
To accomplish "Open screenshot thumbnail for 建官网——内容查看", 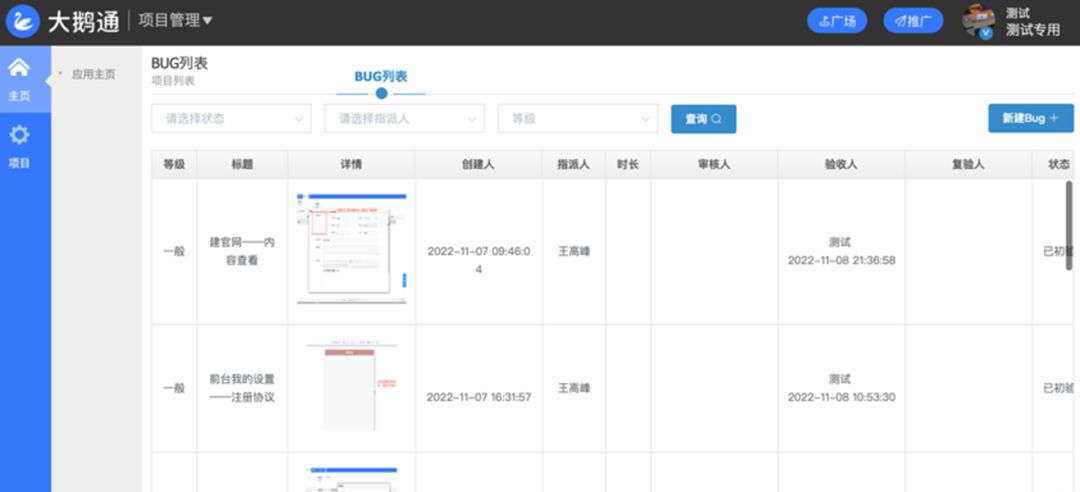I will [x=351, y=248].
